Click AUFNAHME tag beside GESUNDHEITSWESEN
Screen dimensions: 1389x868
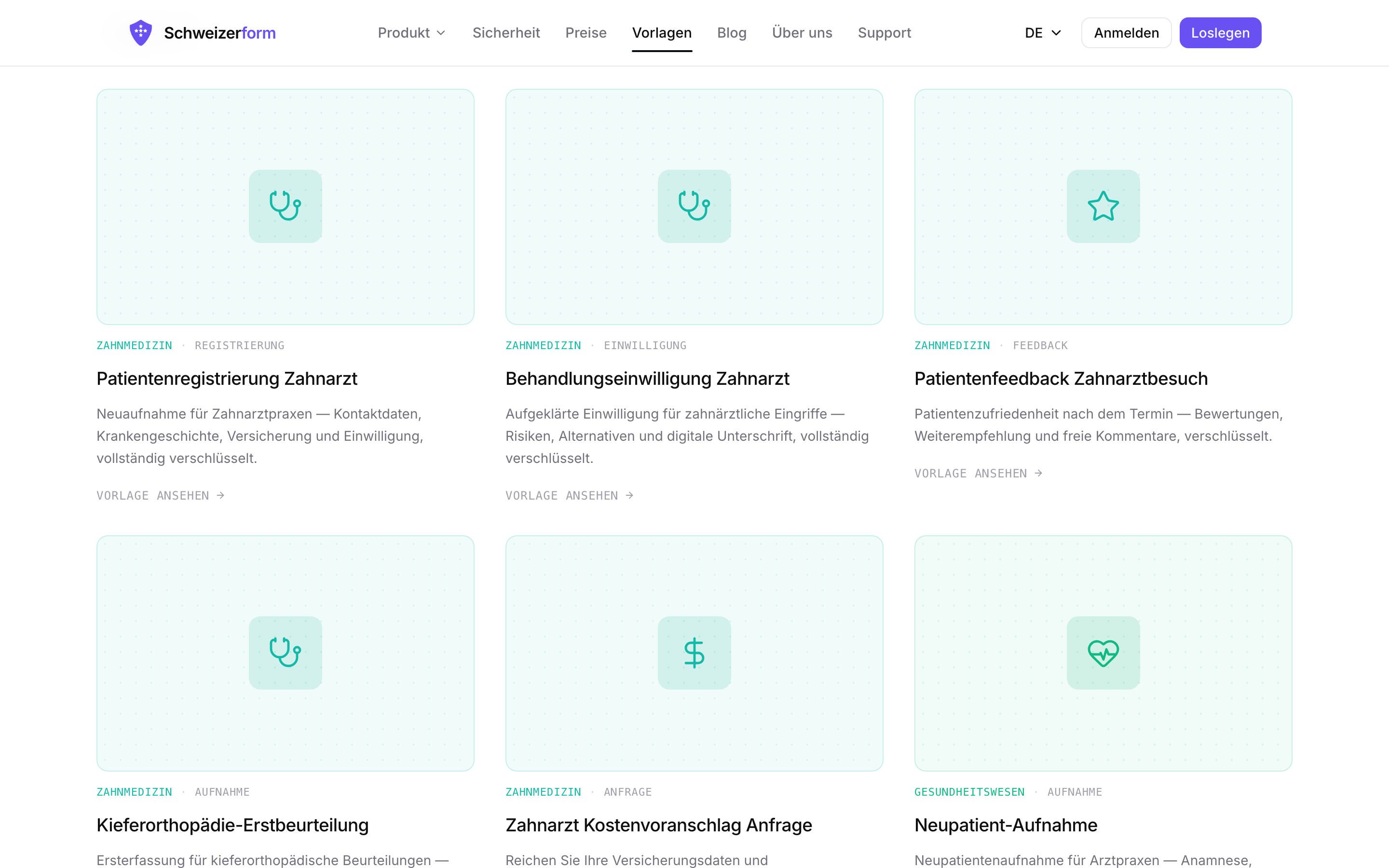[1075, 792]
